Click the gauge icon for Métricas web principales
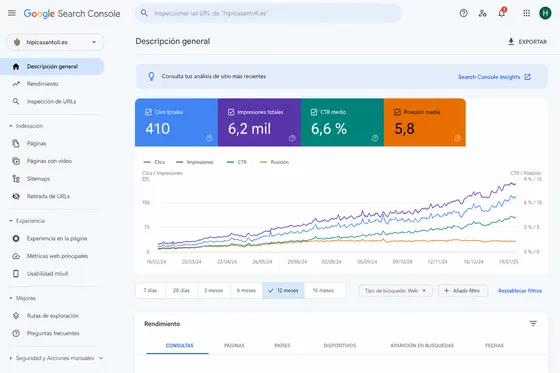Image resolution: width=560 pixels, height=373 pixels. (x=16, y=256)
